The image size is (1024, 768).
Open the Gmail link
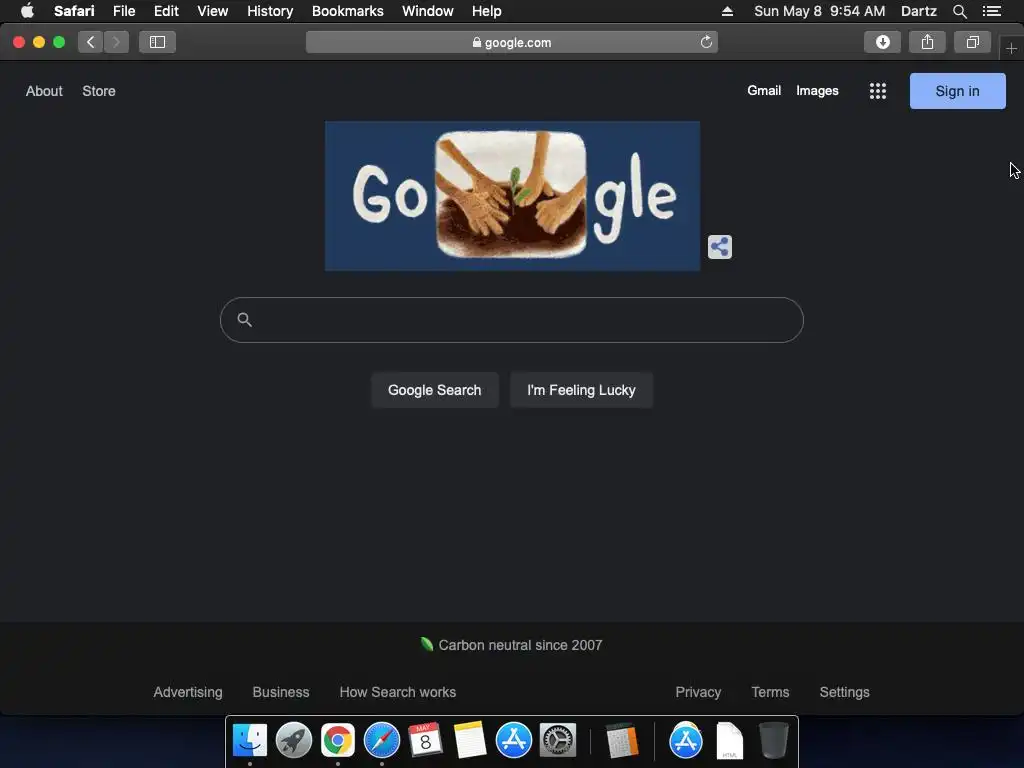[764, 91]
